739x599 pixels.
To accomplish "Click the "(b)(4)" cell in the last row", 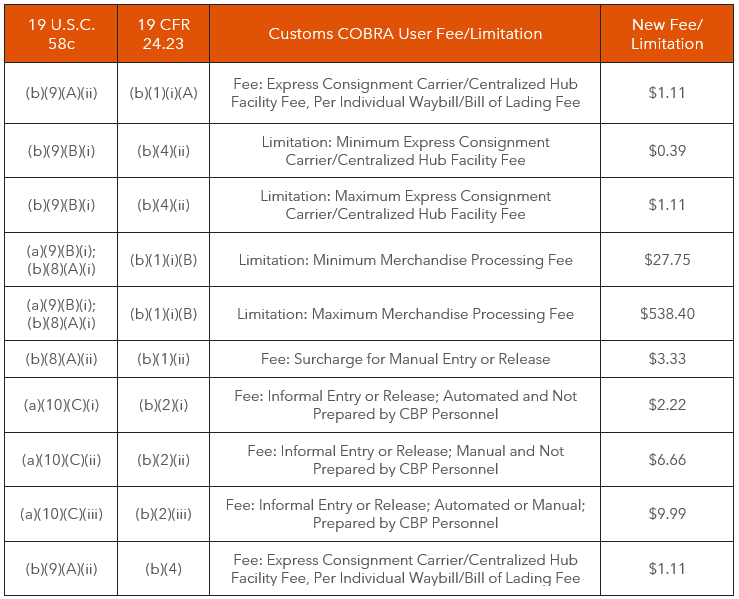I will (x=164, y=569).
